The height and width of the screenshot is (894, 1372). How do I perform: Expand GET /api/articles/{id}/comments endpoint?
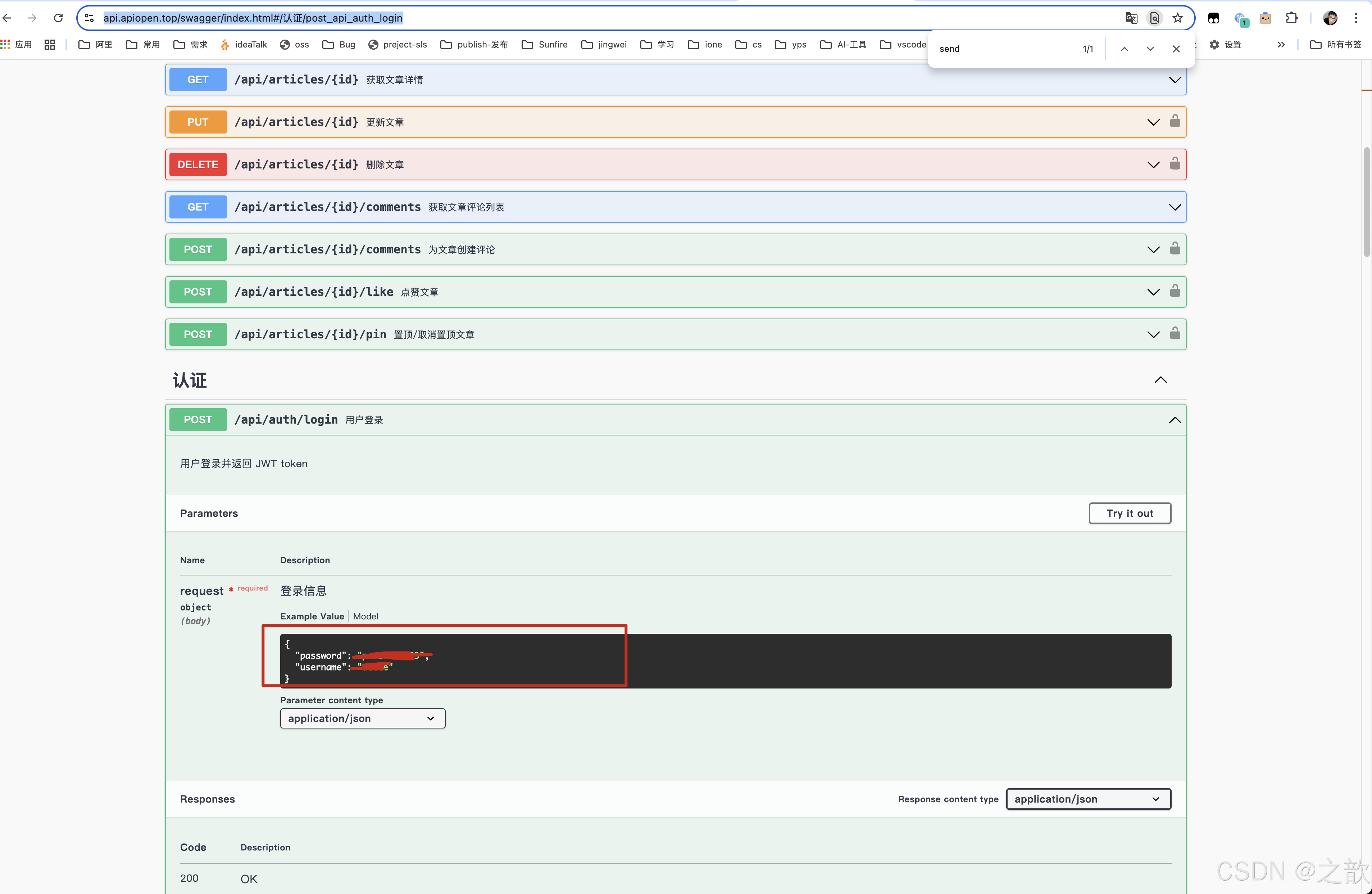1174,207
